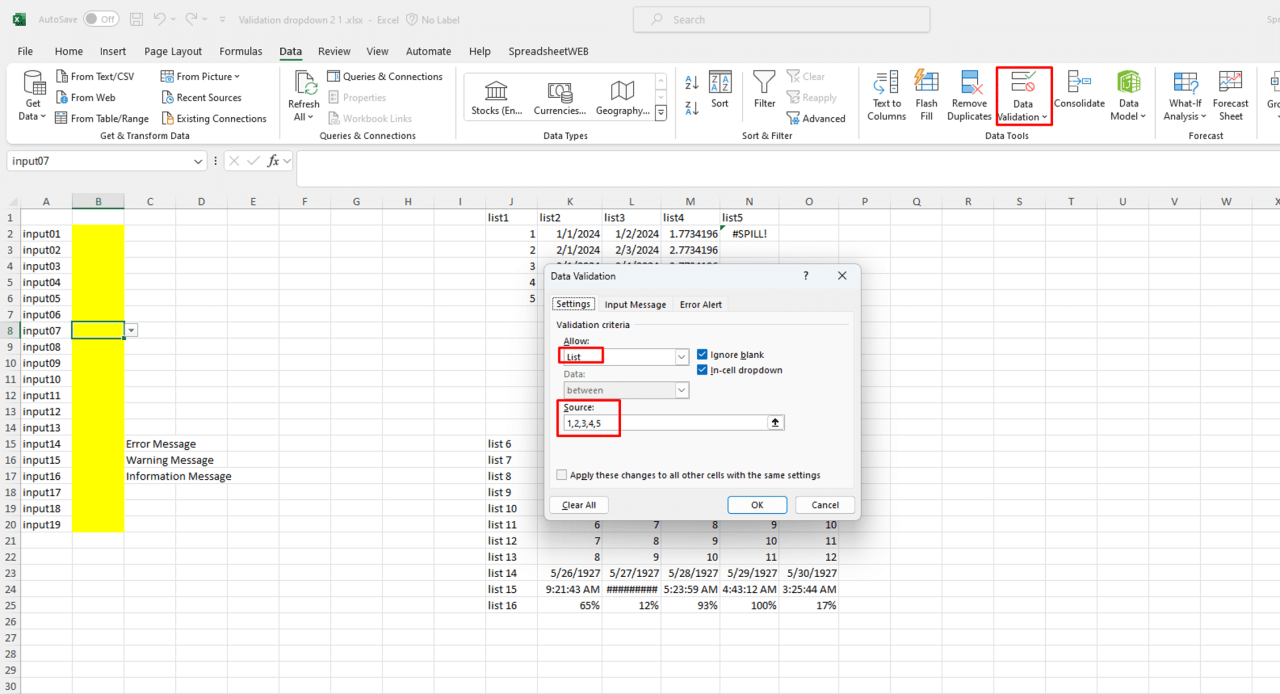Switch to the Error Alert tab
The image size is (1280, 694).
pyautogui.click(x=701, y=304)
